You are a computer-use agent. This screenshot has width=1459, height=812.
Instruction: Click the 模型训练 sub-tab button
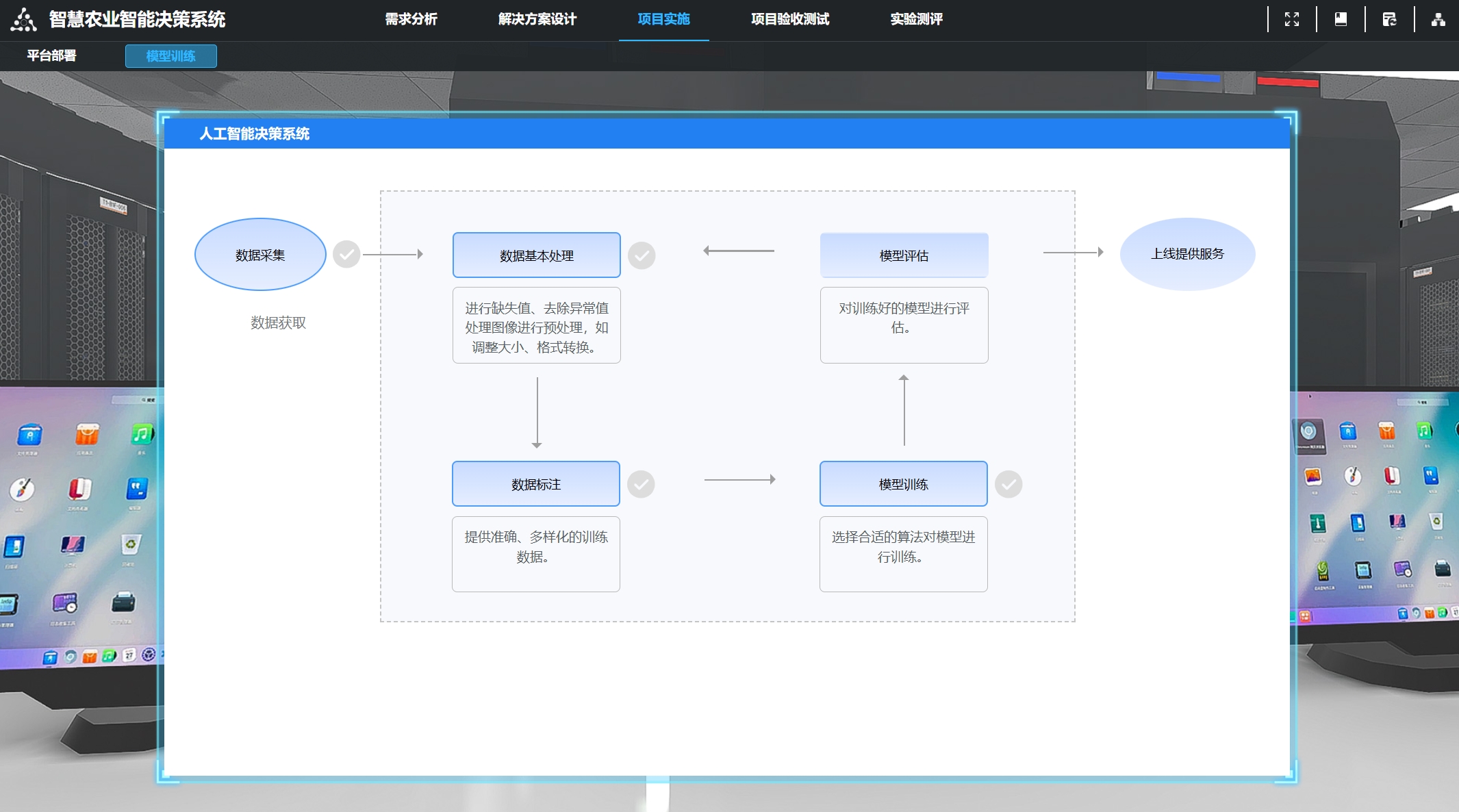[170, 56]
